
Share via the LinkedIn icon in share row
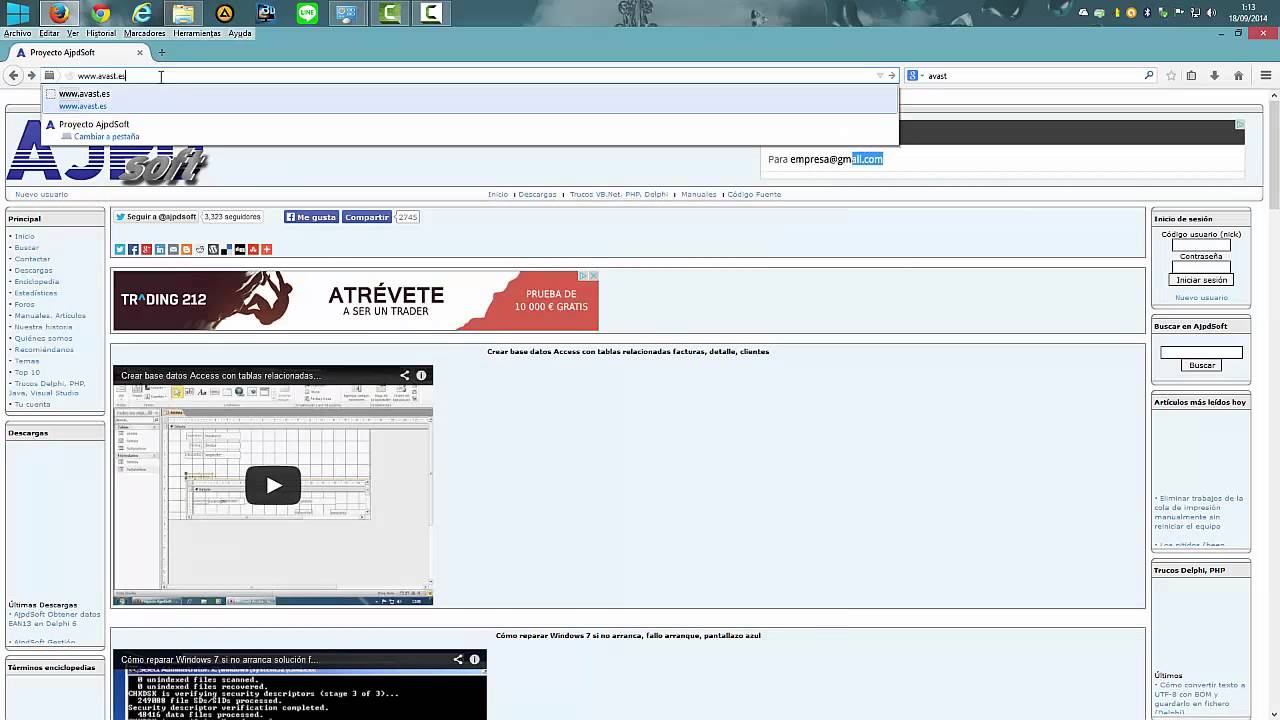[160, 249]
